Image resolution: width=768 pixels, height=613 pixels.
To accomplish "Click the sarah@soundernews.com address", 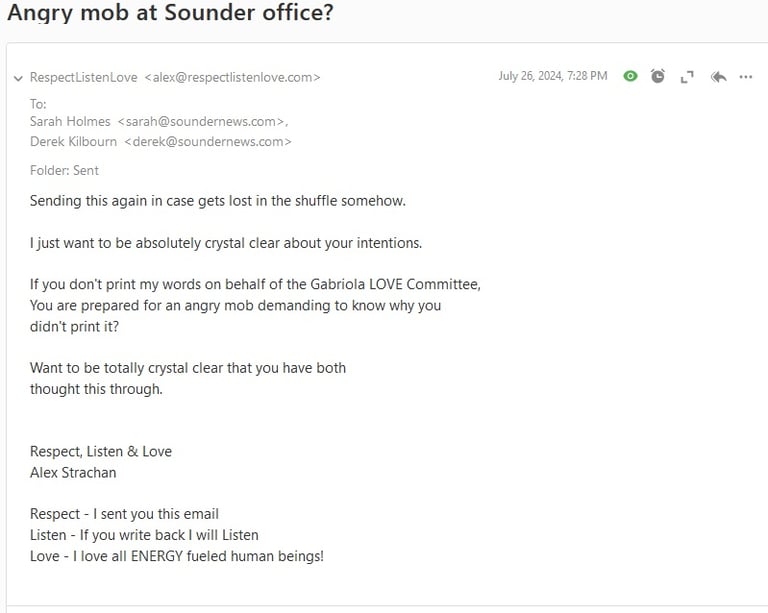I will click(202, 121).
